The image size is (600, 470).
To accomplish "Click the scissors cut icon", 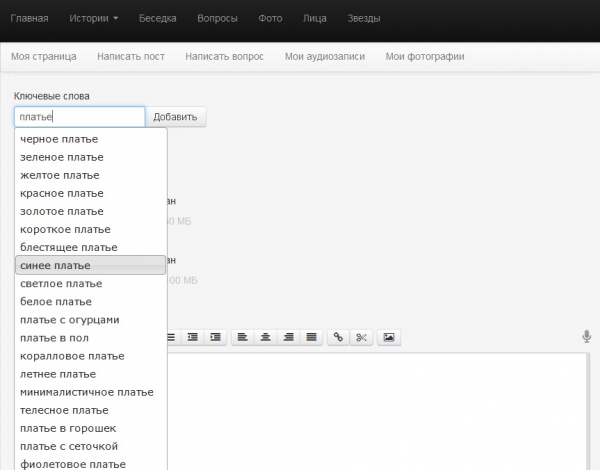I will pos(361,337).
